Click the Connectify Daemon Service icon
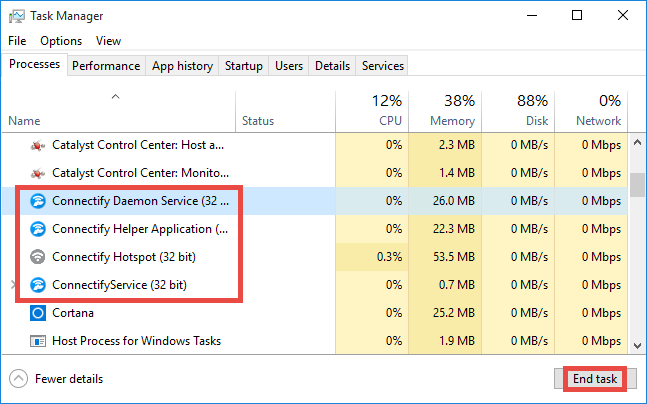 (x=38, y=201)
